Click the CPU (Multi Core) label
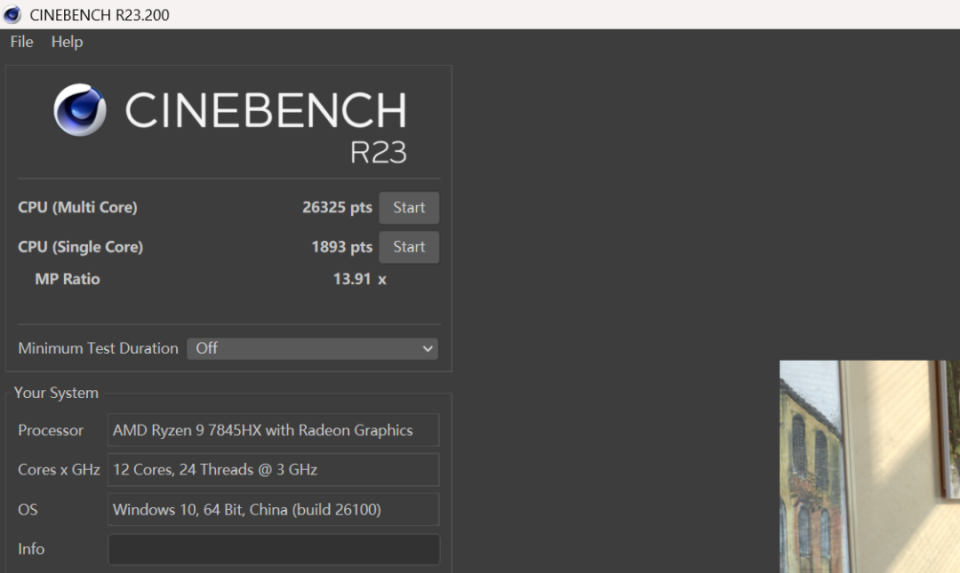Image resolution: width=960 pixels, height=573 pixels. point(78,208)
